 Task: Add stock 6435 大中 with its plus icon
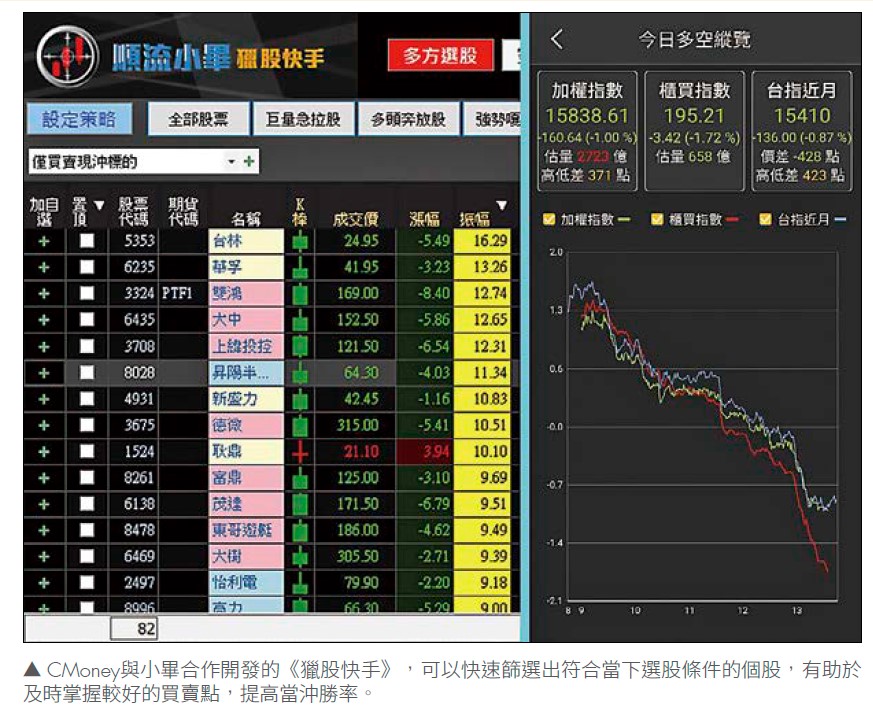[x=44, y=320]
